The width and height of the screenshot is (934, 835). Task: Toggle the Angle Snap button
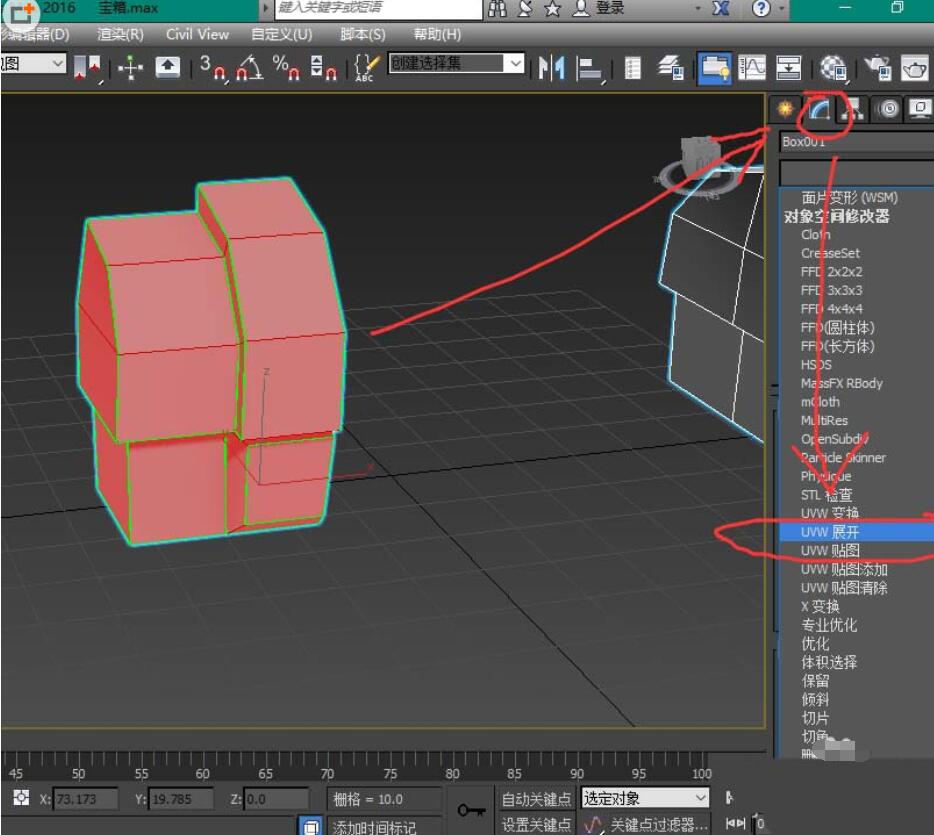(x=249, y=68)
